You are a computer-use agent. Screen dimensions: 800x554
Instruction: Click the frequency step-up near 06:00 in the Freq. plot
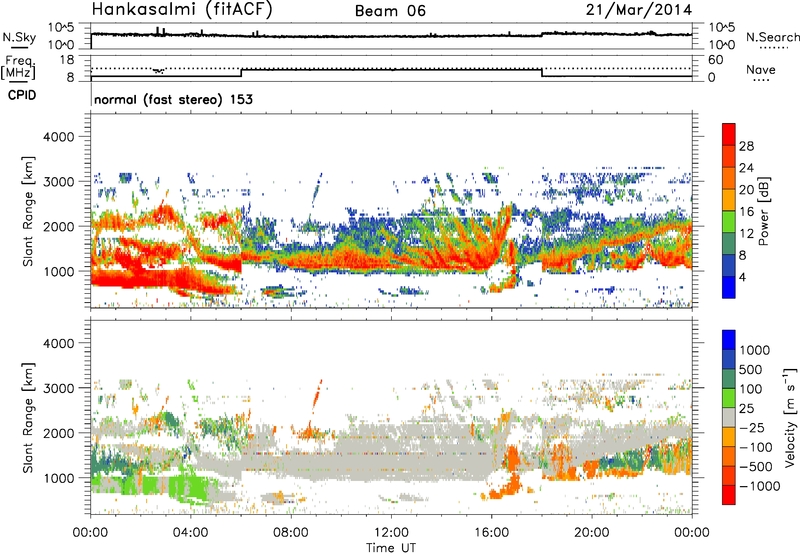(241, 73)
